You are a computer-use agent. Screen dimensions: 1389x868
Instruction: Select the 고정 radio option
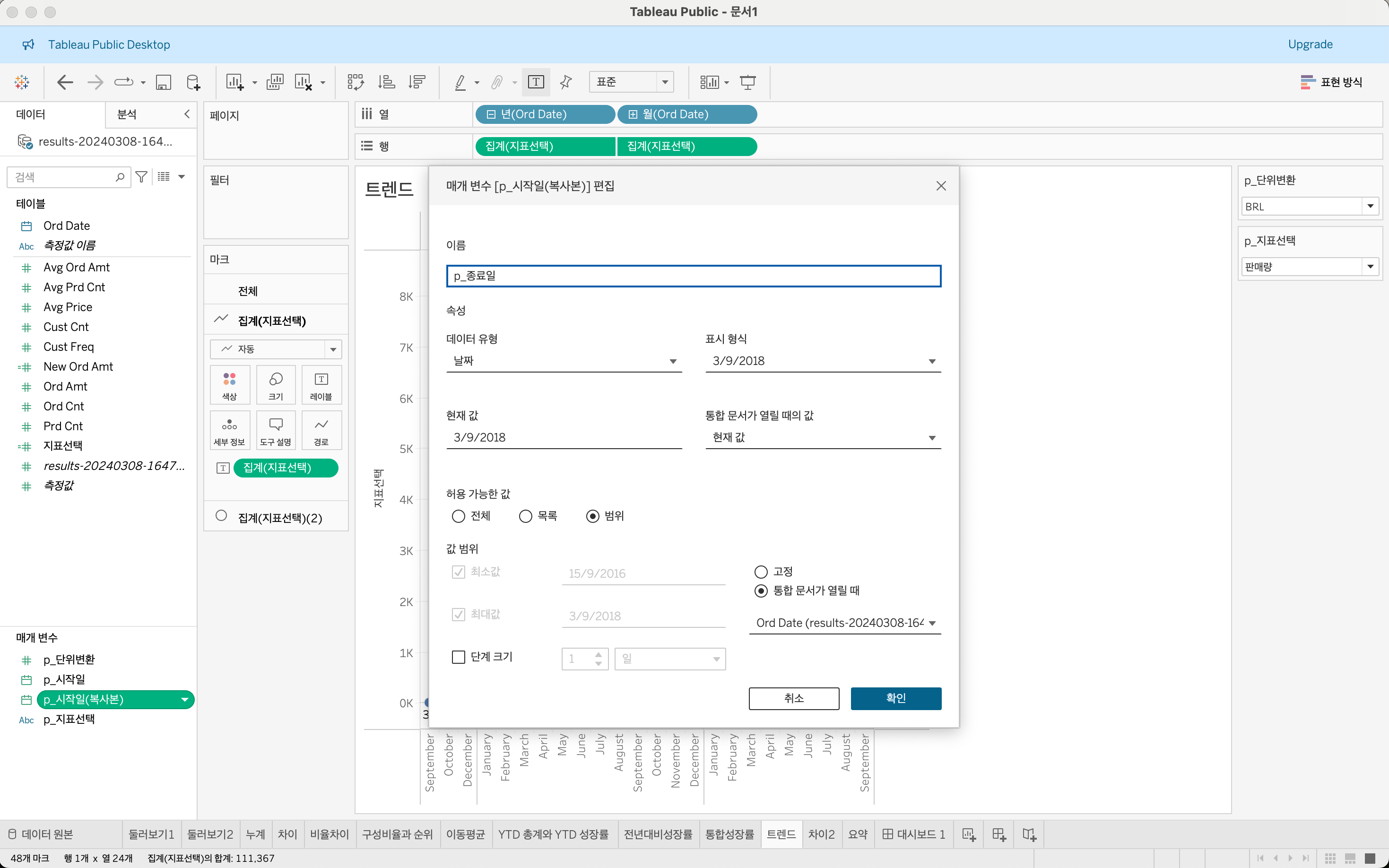tap(761, 572)
